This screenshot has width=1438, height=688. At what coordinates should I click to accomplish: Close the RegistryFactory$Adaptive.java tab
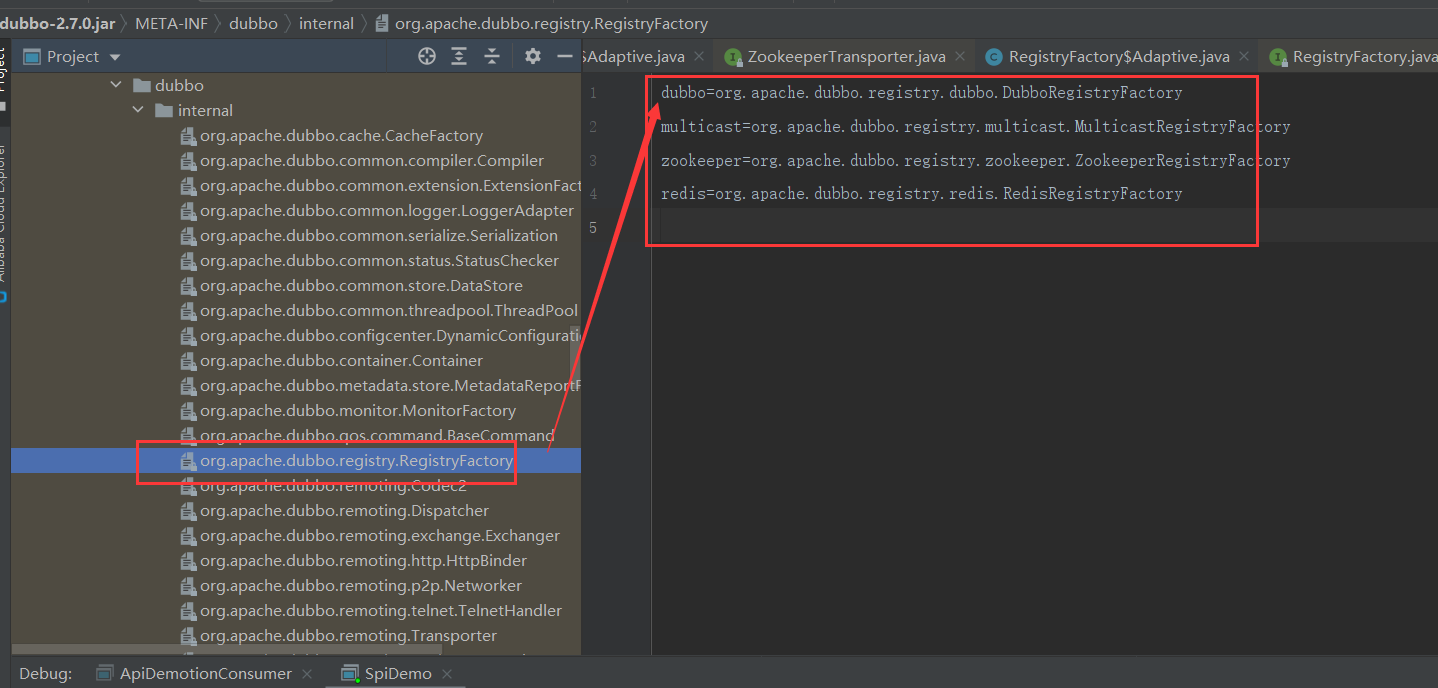(1245, 57)
